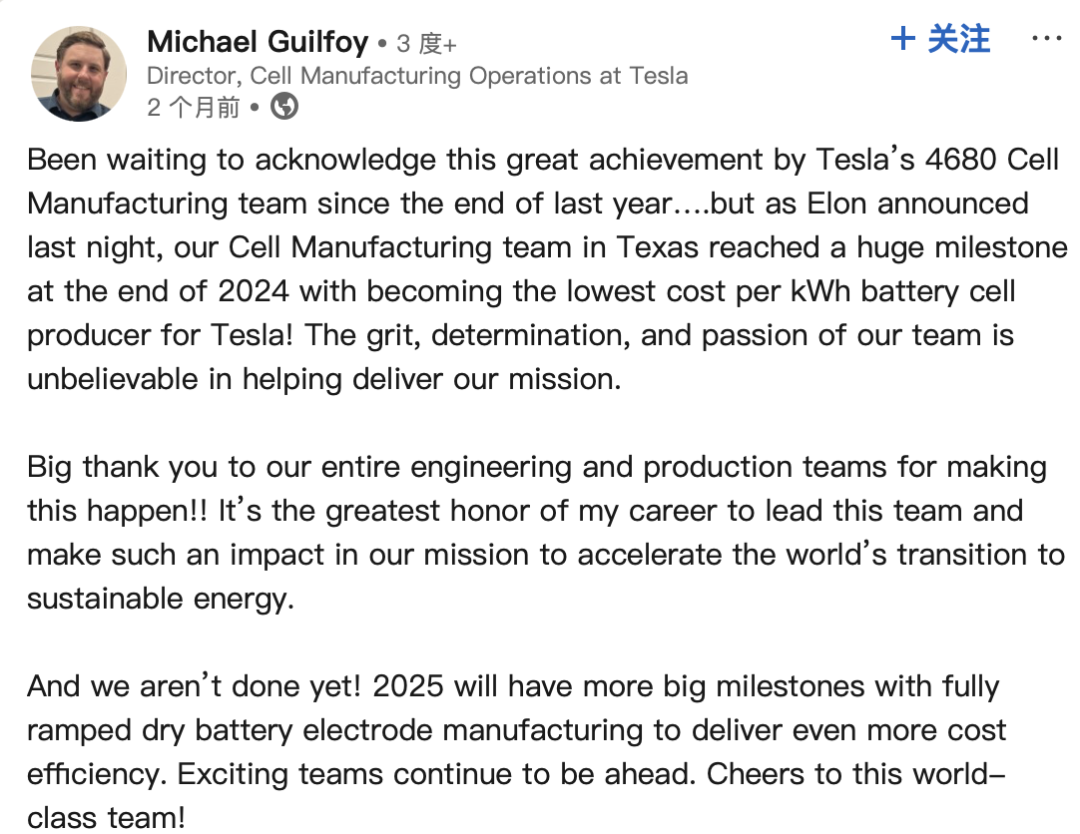Follow the author with the 关注 button
Screen dimensions: 1080x834
[x=940, y=39]
